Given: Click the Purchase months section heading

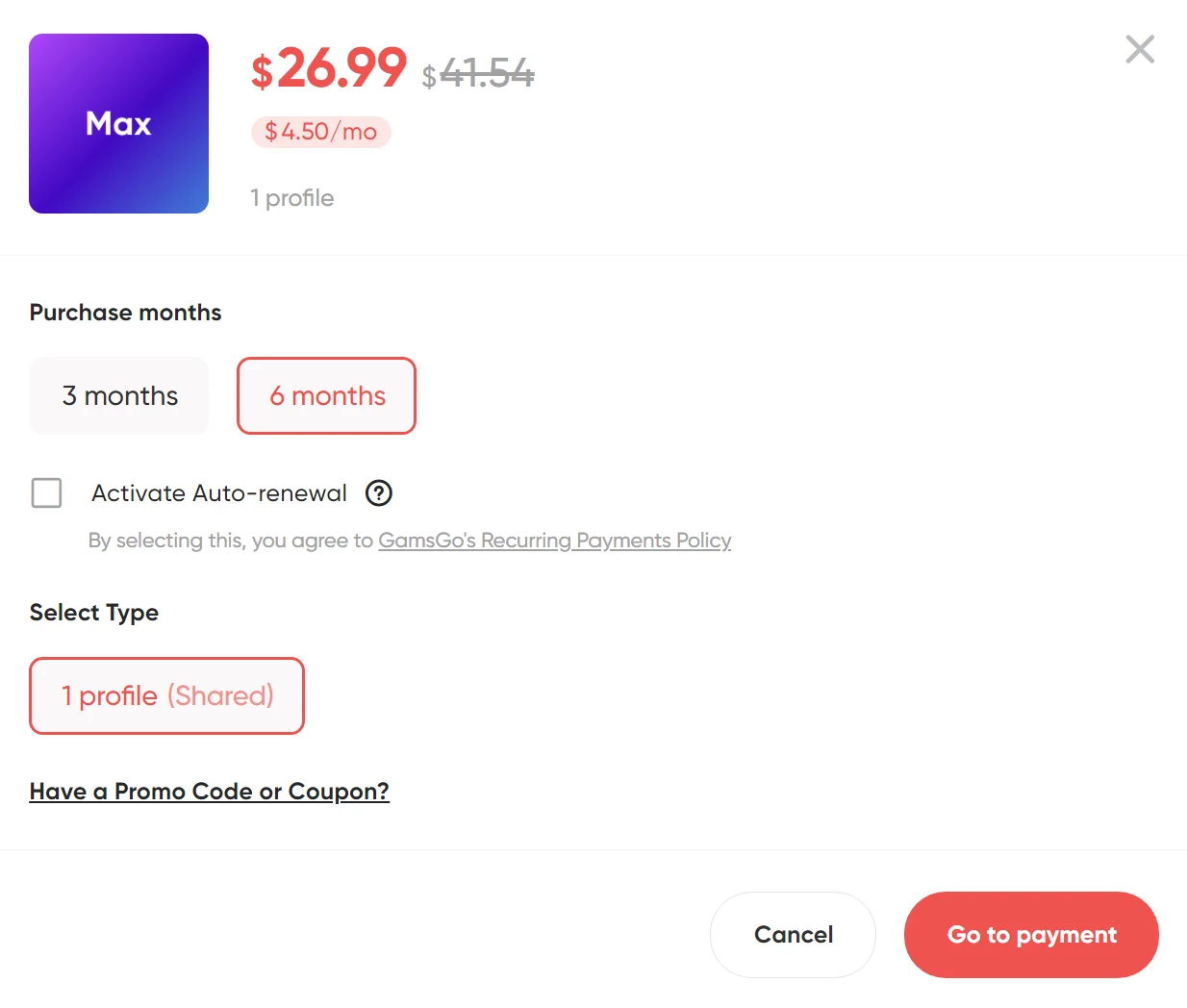Looking at the screenshot, I should tap(125, 312).
